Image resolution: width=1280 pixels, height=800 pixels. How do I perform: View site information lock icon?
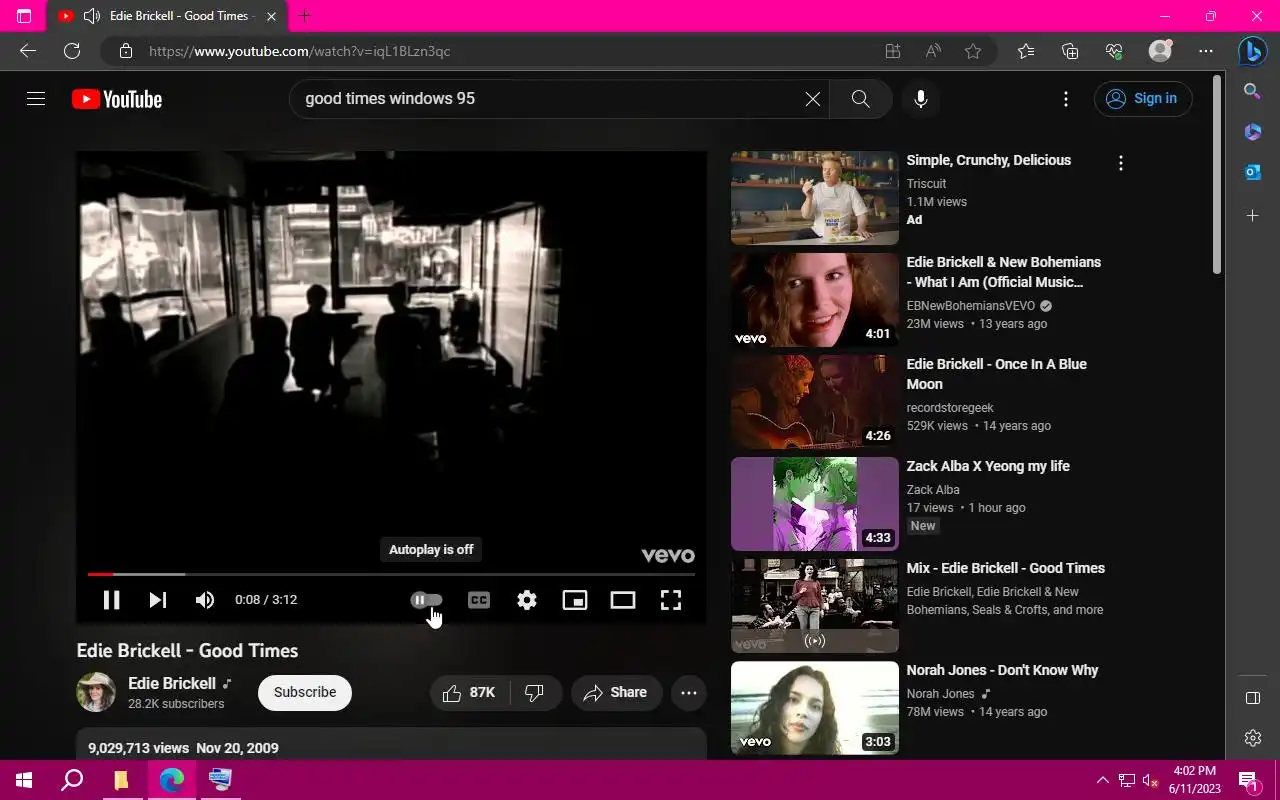tap(125, 51)
